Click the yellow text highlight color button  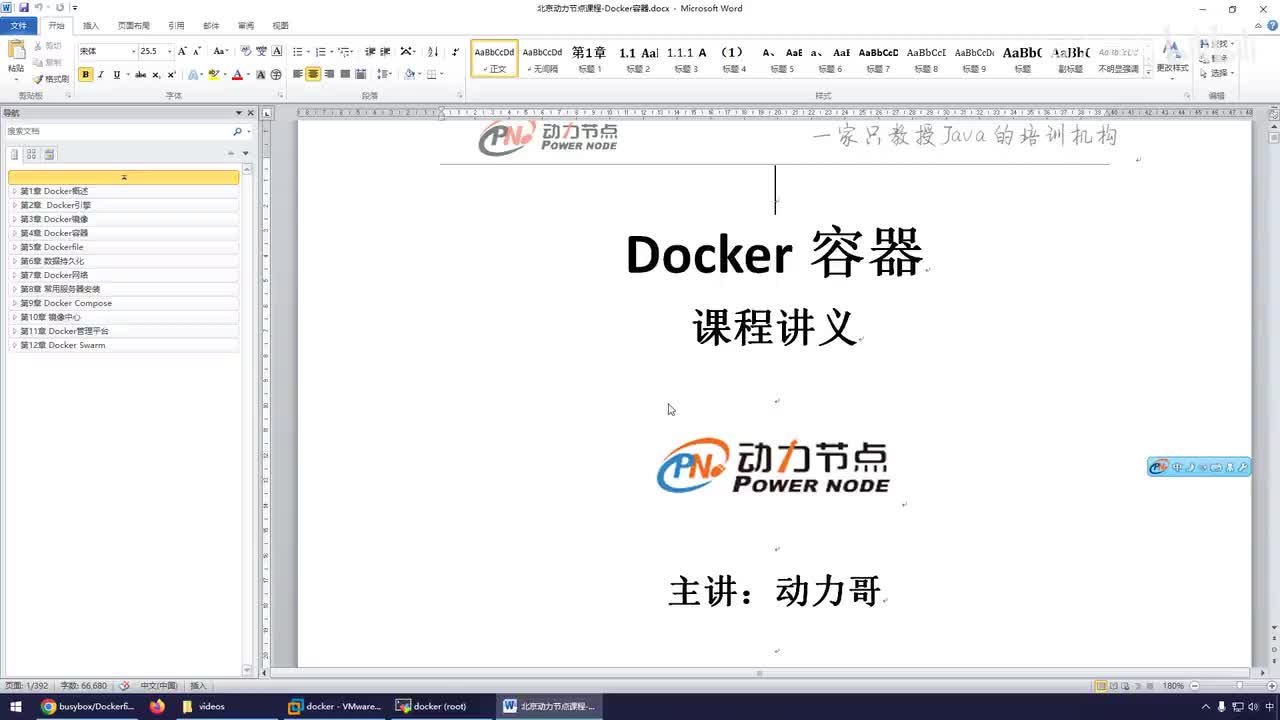(213, 75)
